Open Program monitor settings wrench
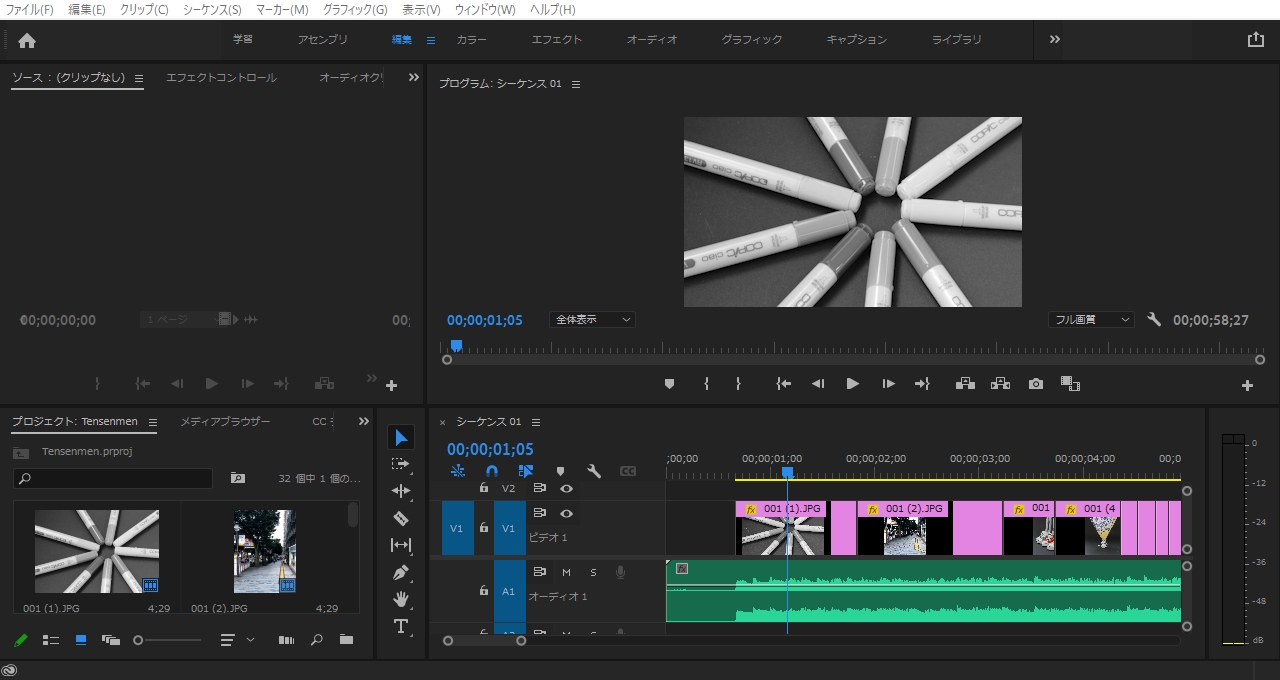This screenshot has width=1280, height=680. coord(1154,320)
